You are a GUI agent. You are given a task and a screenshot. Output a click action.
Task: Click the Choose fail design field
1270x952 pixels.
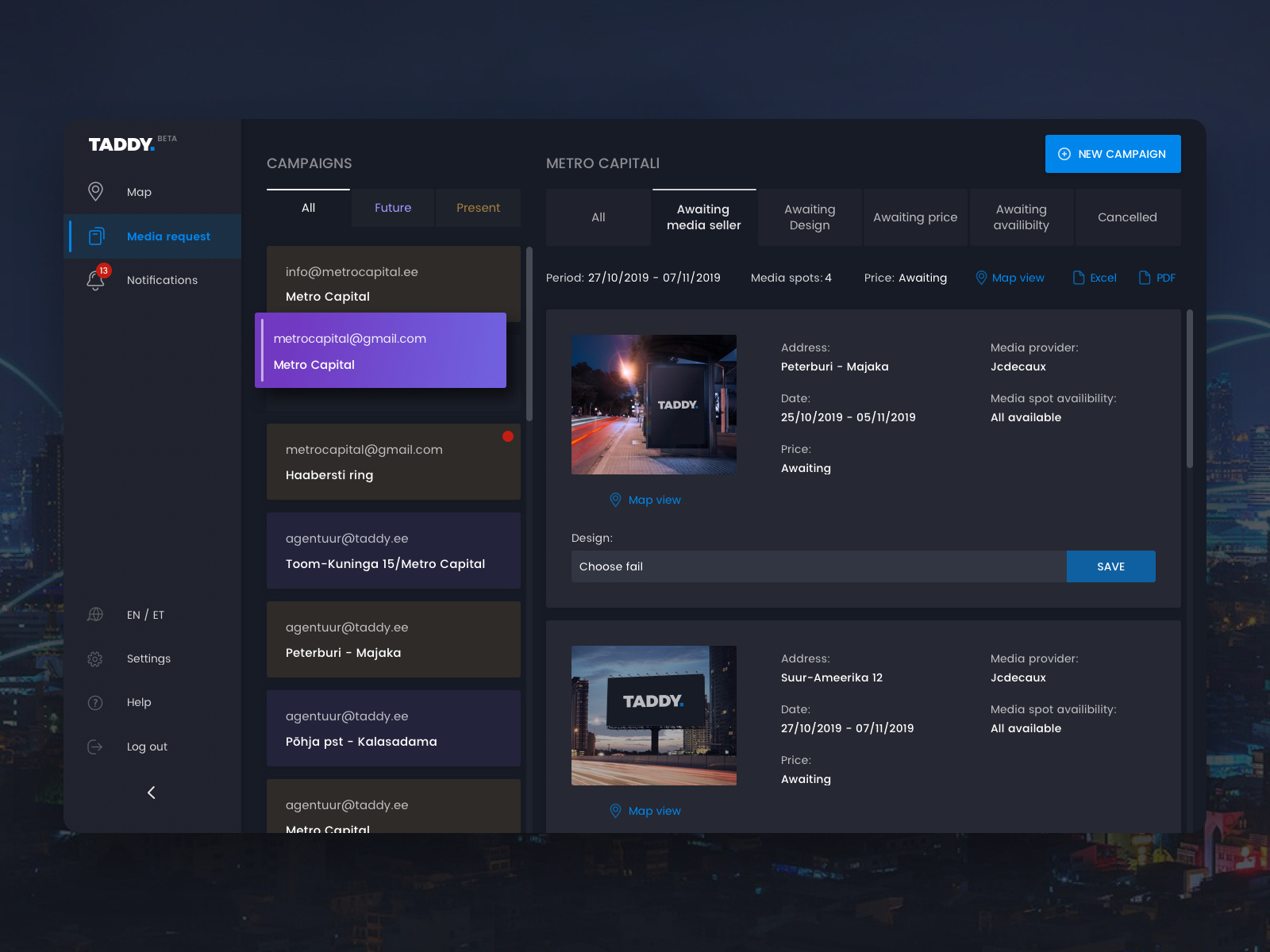[x=819, y=566]
